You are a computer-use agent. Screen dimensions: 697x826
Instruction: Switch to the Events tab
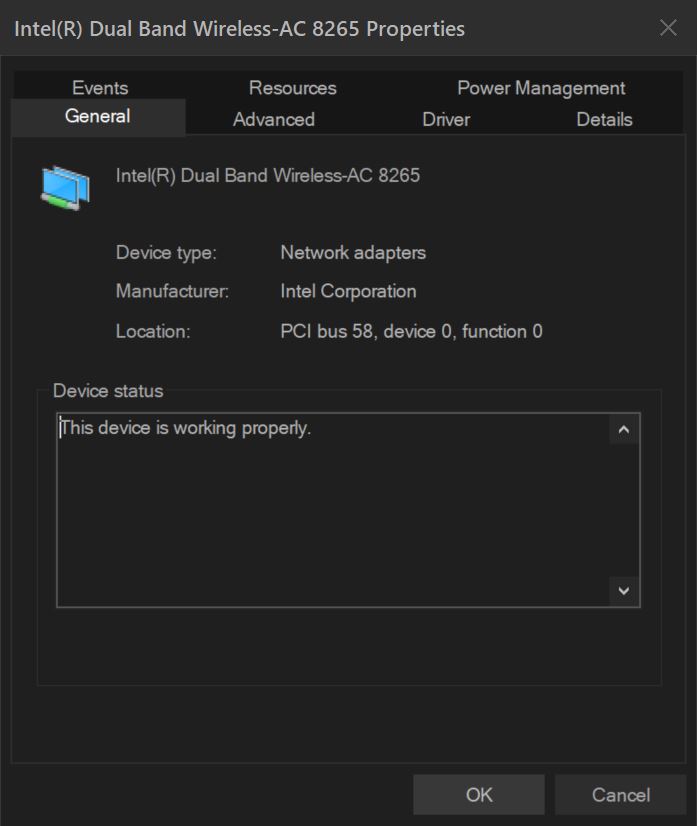click(x=100, y=87)
